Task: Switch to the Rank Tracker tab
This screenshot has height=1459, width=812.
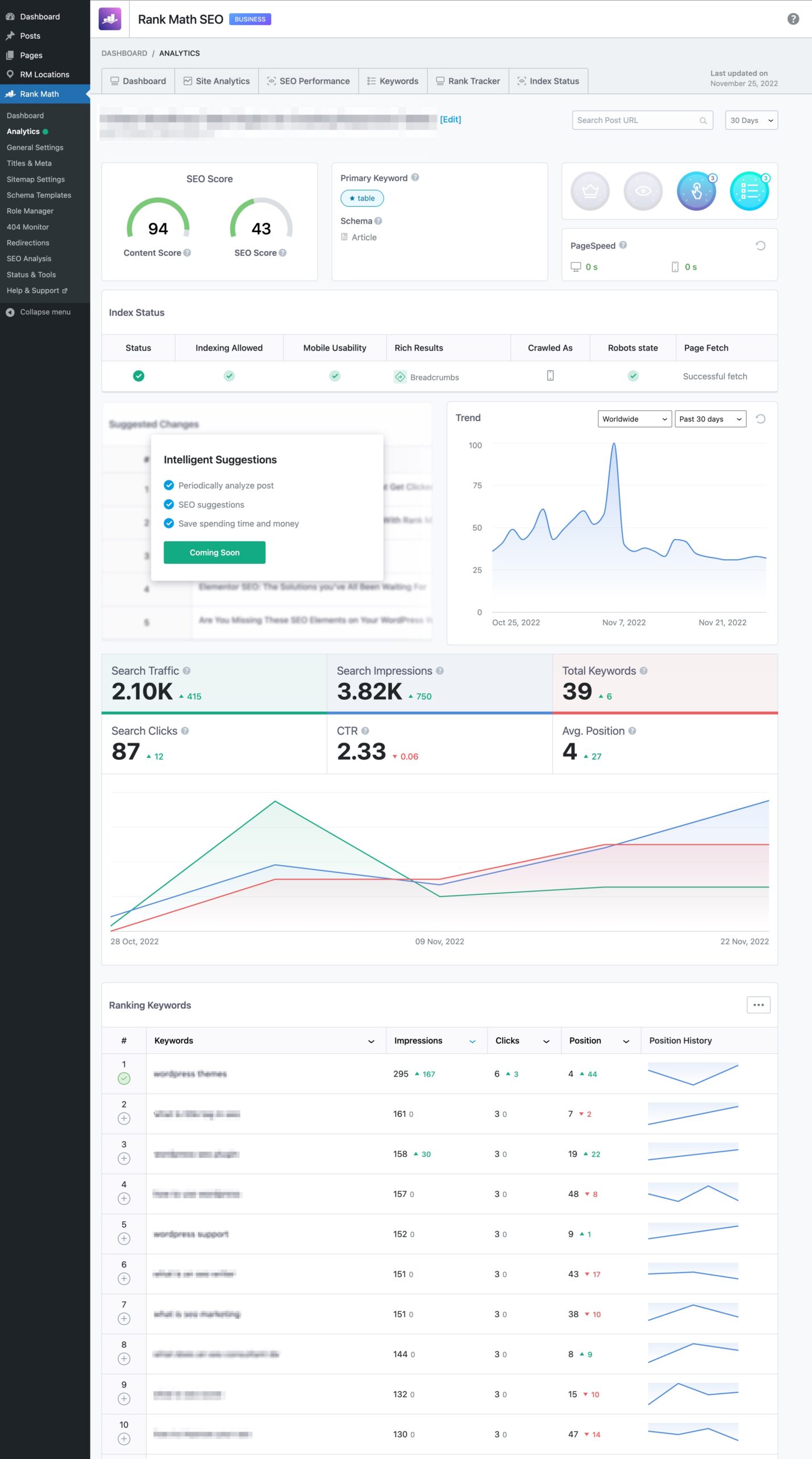Action: click(x=468, y=81)
